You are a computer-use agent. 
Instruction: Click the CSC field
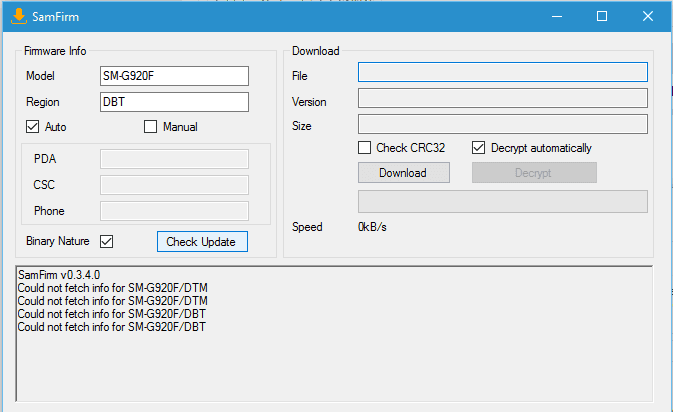click(x=174, y=185)
